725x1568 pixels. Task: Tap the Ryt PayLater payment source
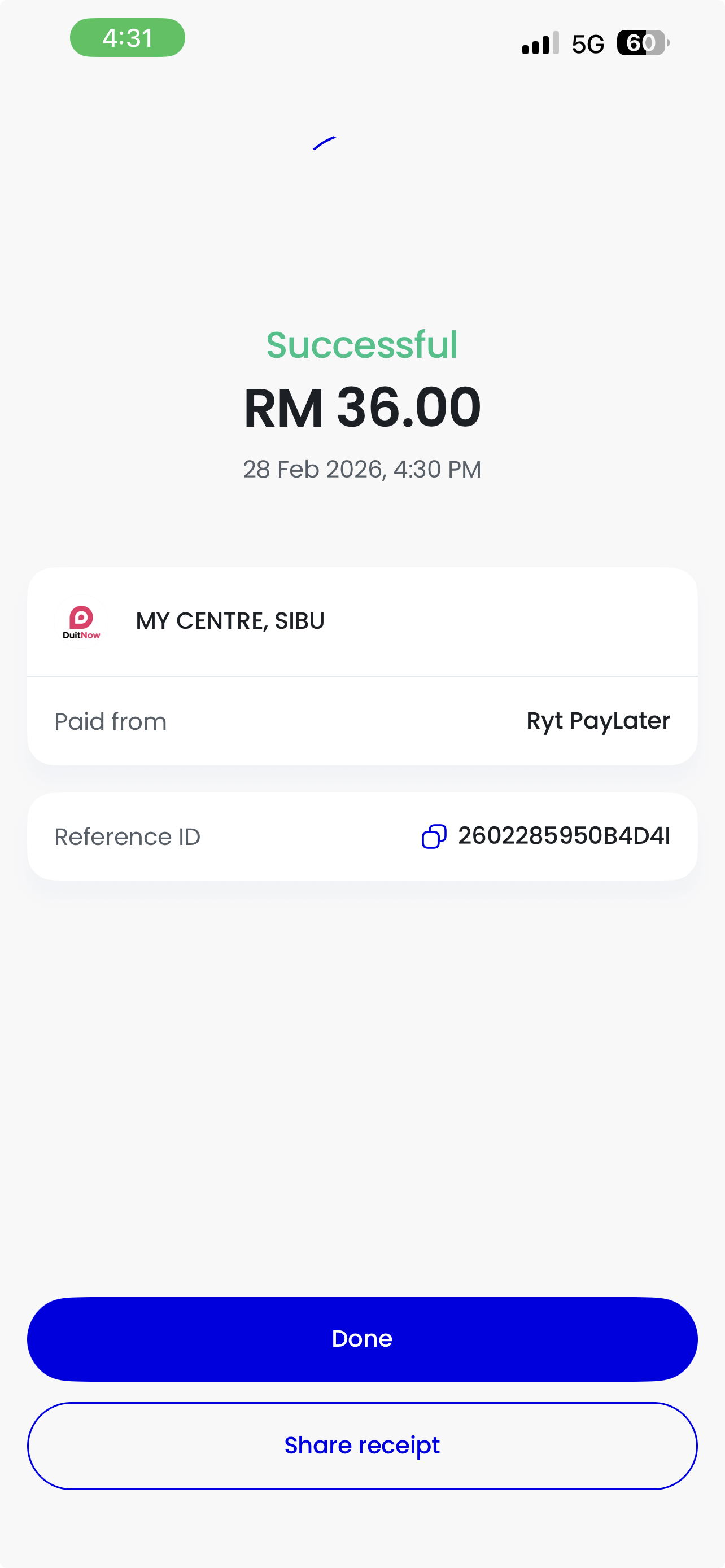(x=598, y=721)
